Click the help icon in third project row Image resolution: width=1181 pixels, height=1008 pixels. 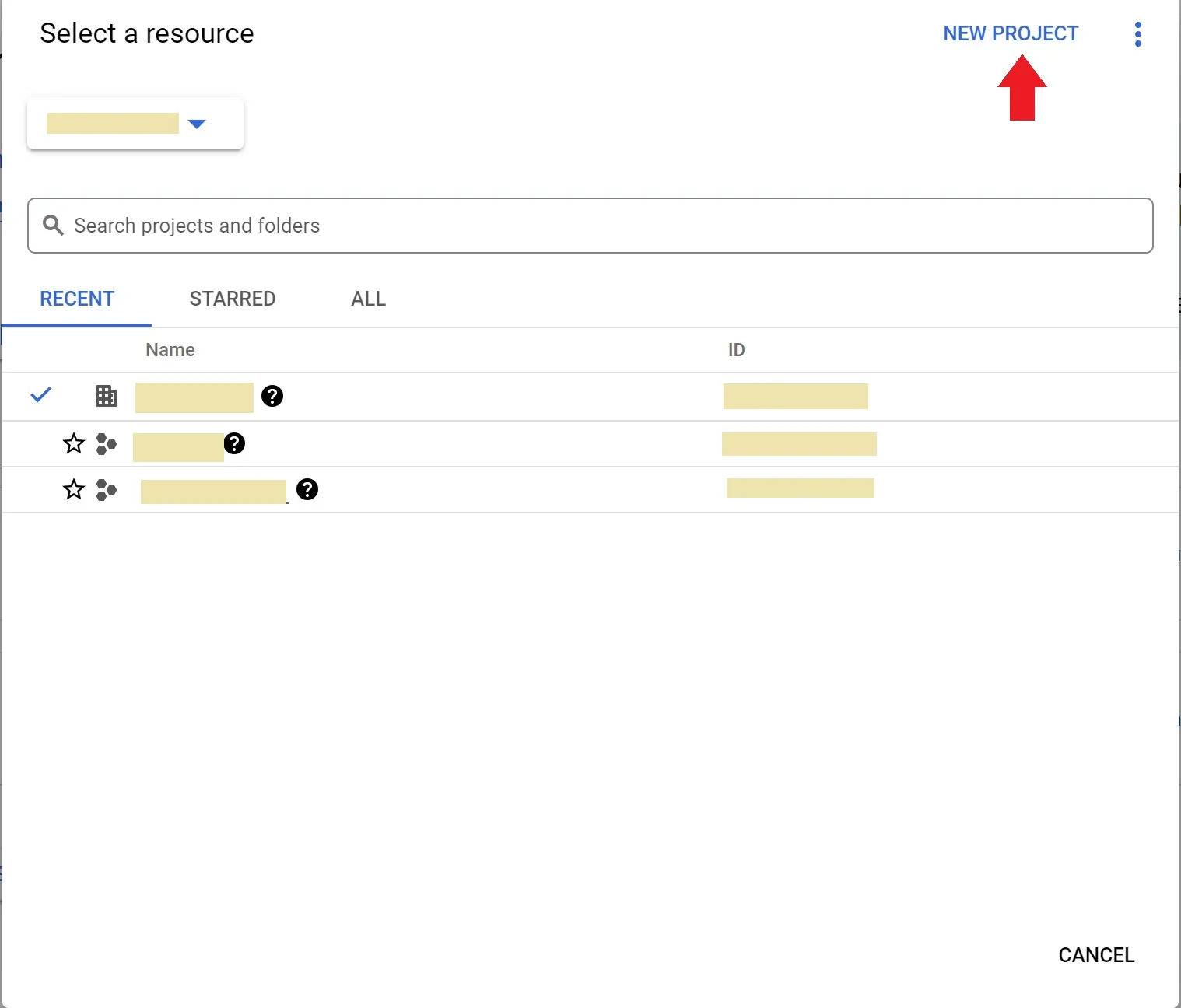click(307, 489)
